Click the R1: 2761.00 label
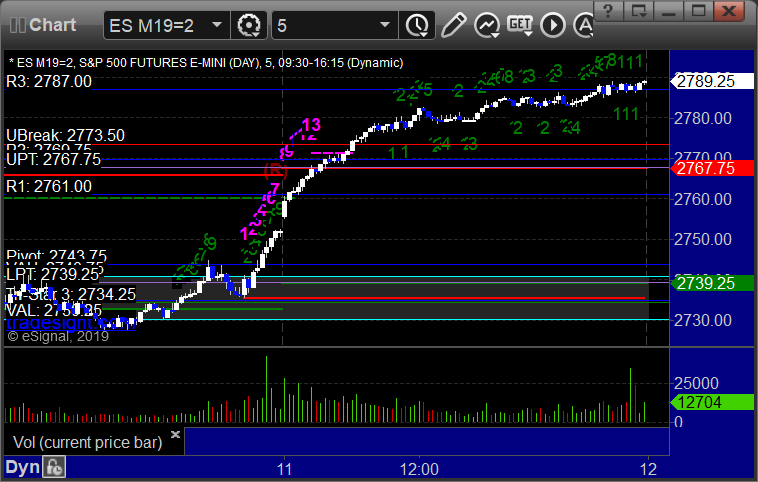Image resolution: width=758 pixels, height=482 pixels. click(x=49, y=186)
